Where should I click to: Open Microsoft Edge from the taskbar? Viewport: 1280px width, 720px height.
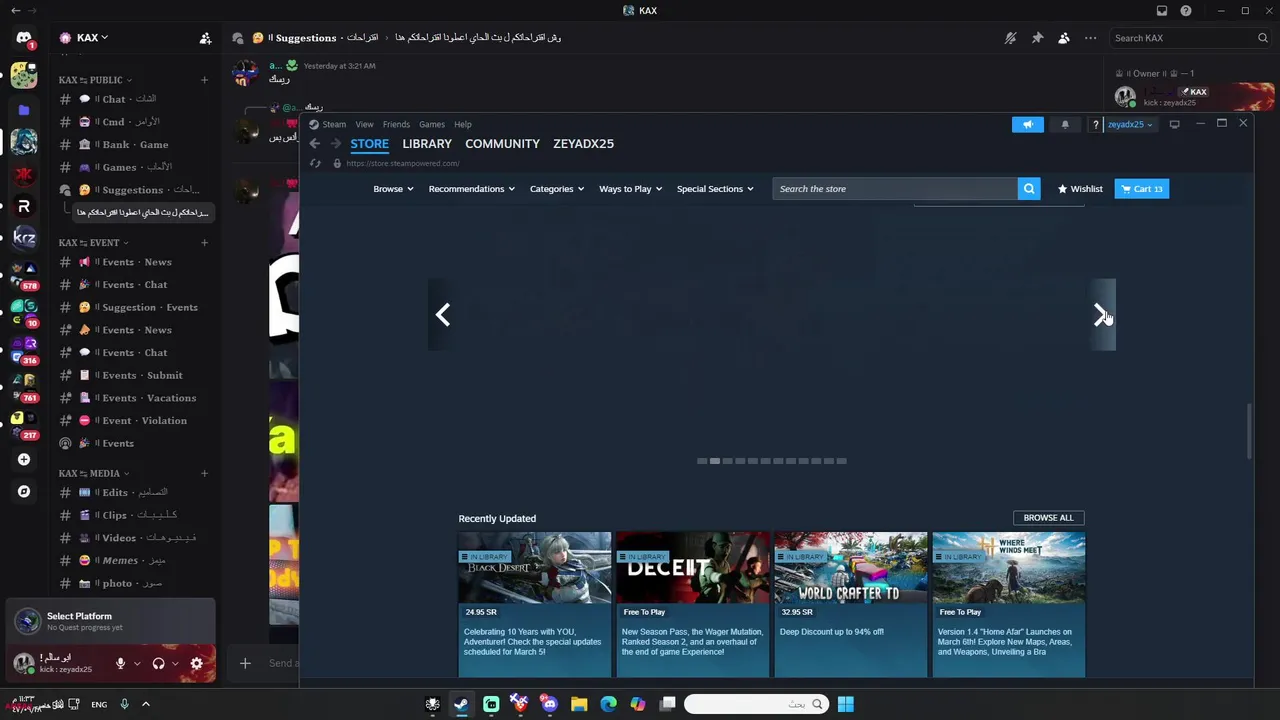click(608, 704)
